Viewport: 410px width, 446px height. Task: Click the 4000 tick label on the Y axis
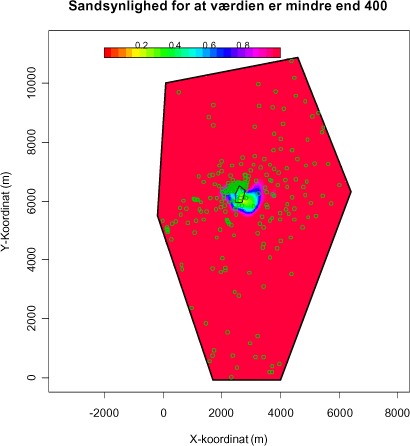[x=32, y=259]
